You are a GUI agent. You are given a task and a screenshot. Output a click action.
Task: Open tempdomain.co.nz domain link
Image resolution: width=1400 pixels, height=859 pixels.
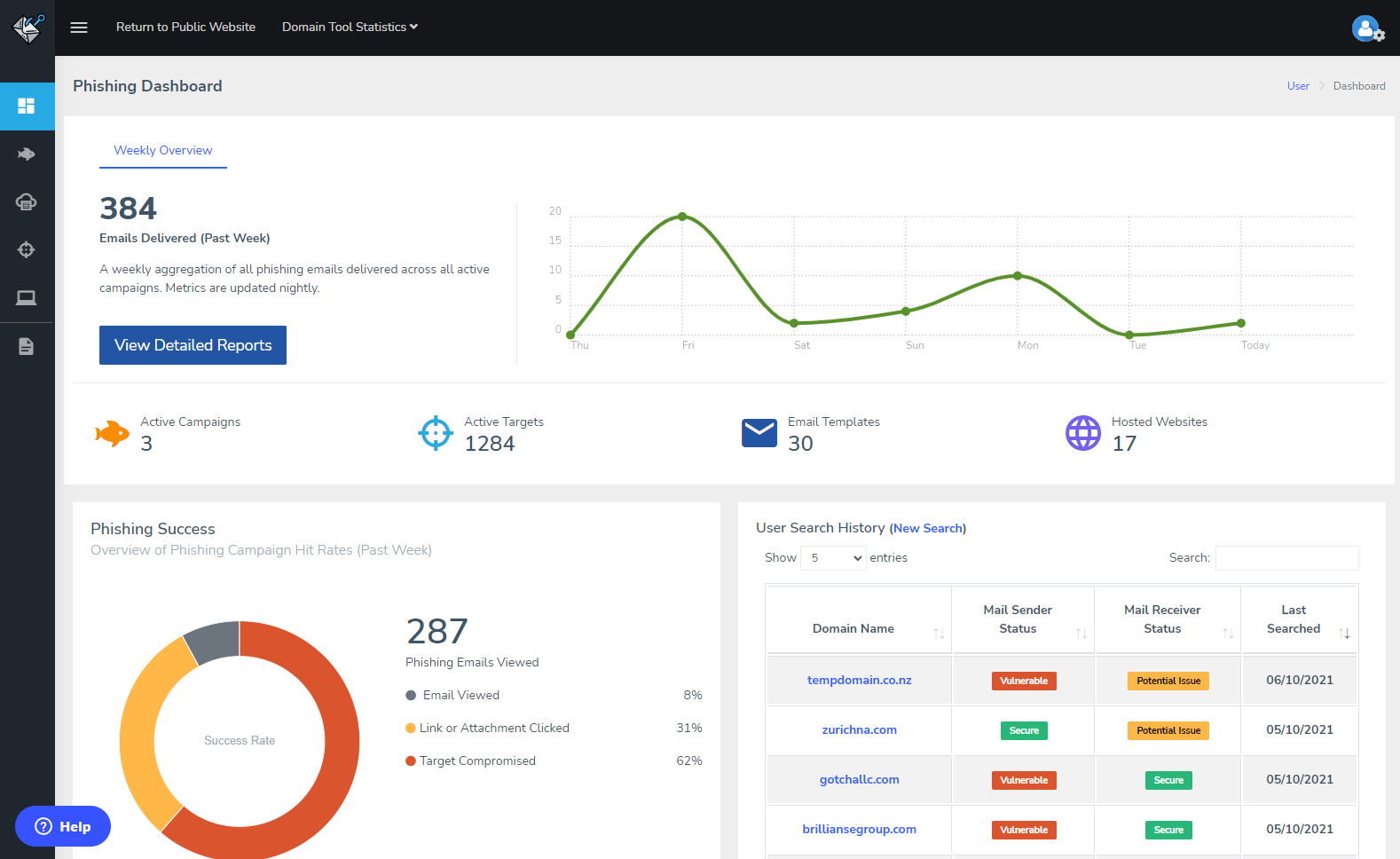pos(859,681)
